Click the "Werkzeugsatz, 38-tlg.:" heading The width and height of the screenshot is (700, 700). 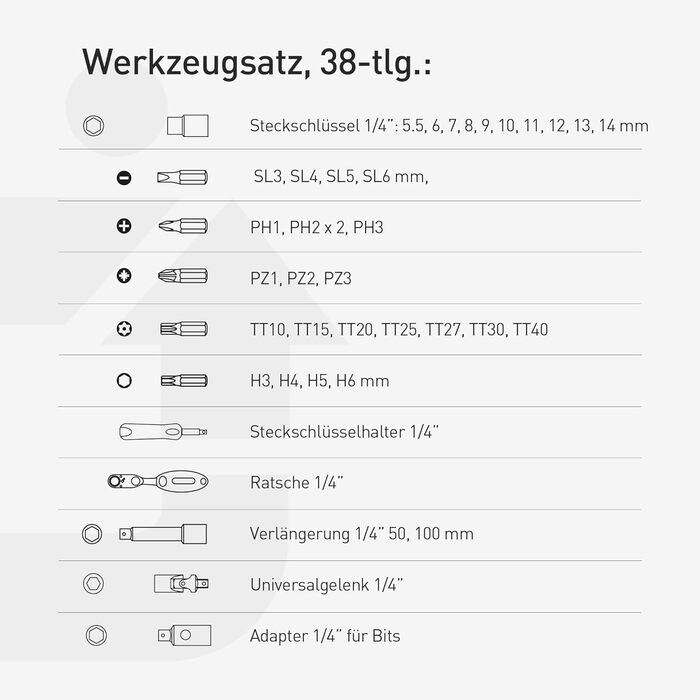pyautogui.click(x=256, y=60)
